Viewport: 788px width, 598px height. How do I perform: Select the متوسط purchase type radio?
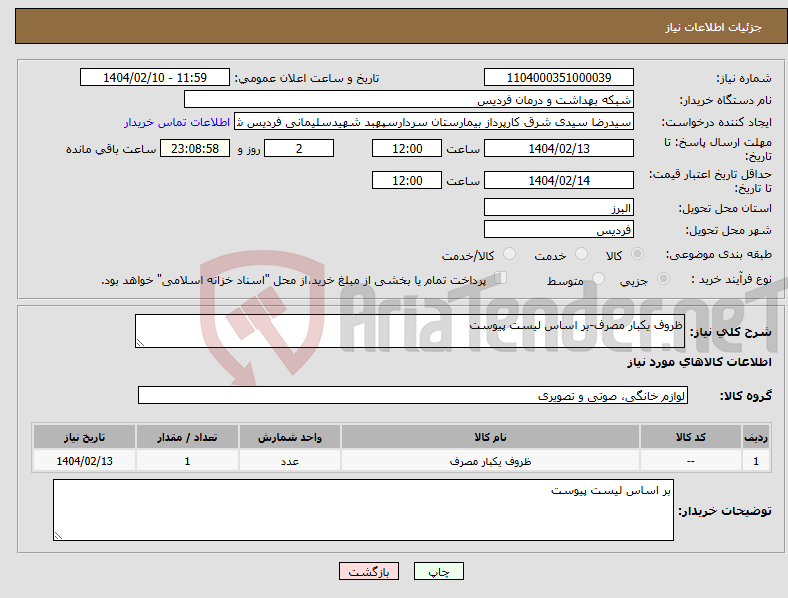click(598, 278)
